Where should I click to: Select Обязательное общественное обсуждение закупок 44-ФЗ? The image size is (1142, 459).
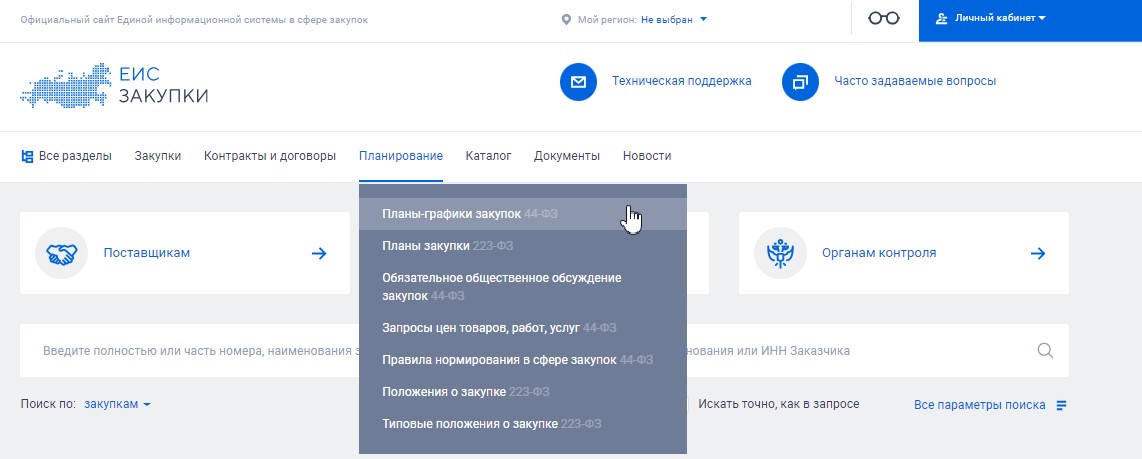523,287
